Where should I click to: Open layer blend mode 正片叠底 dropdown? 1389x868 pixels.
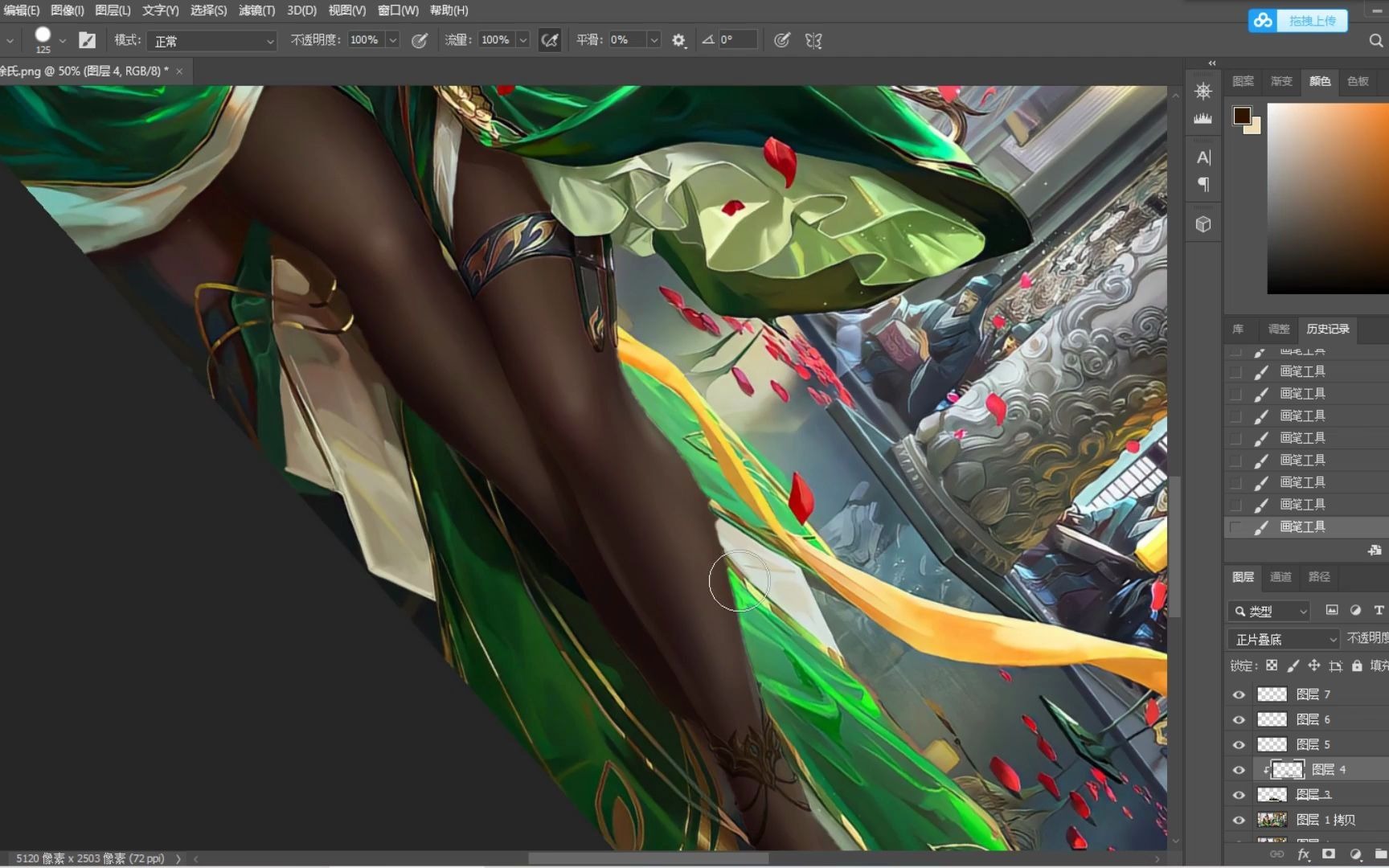coord(1284,639)
